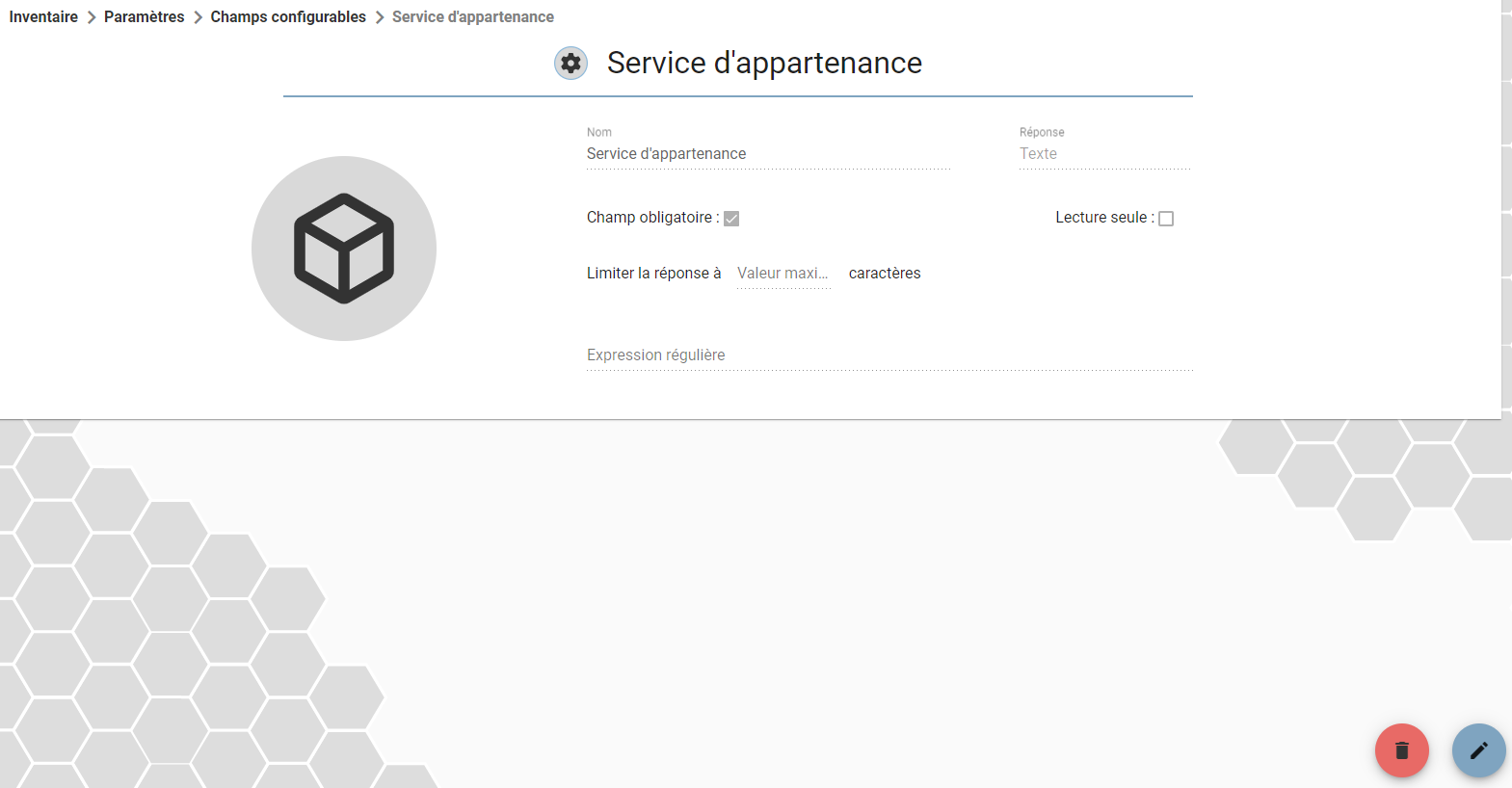
Task: Click the chevron after Paramètres breadcrumb
Action: click(x=198, y=17)
